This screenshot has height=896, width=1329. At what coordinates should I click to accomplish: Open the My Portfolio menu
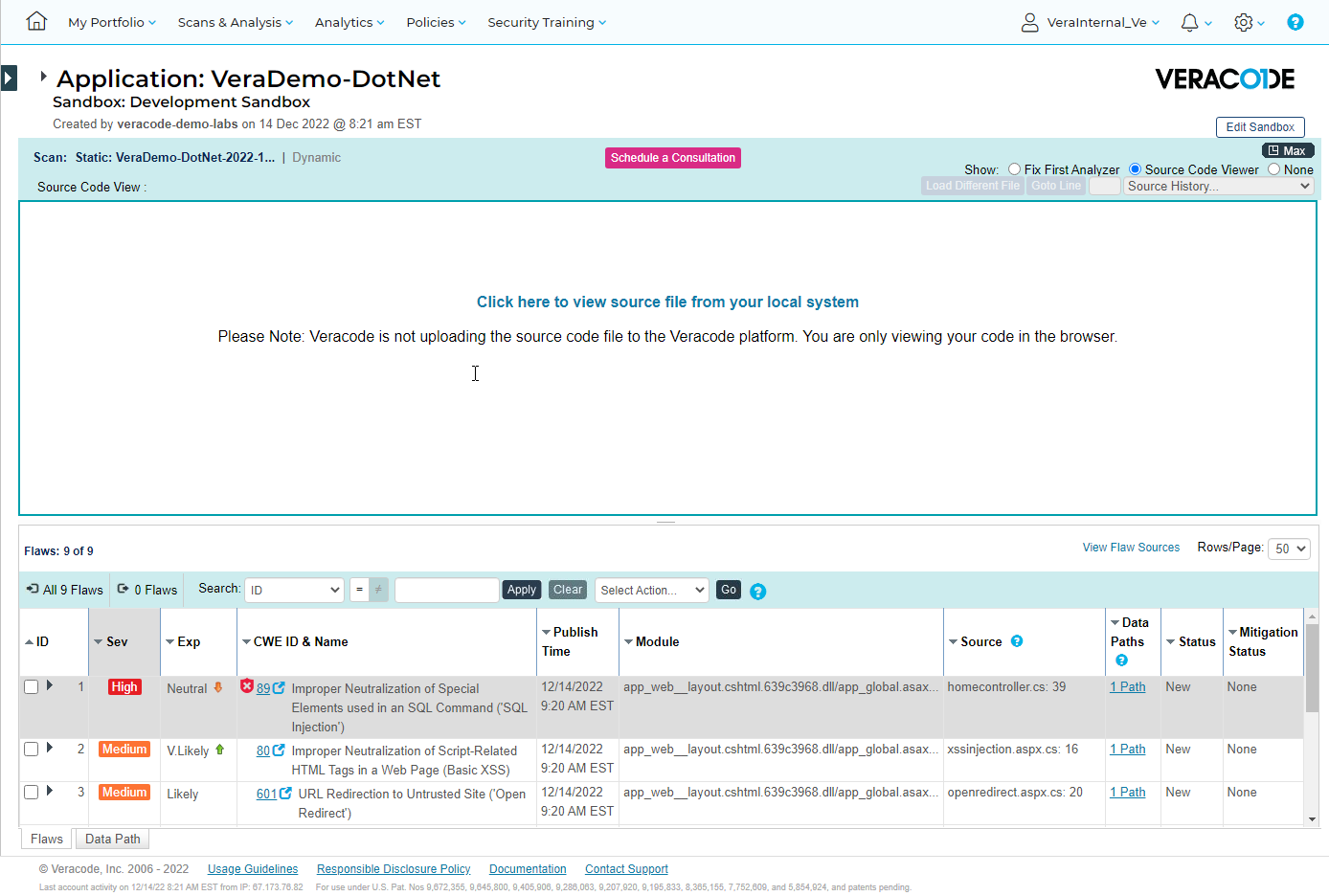(111, 22)
